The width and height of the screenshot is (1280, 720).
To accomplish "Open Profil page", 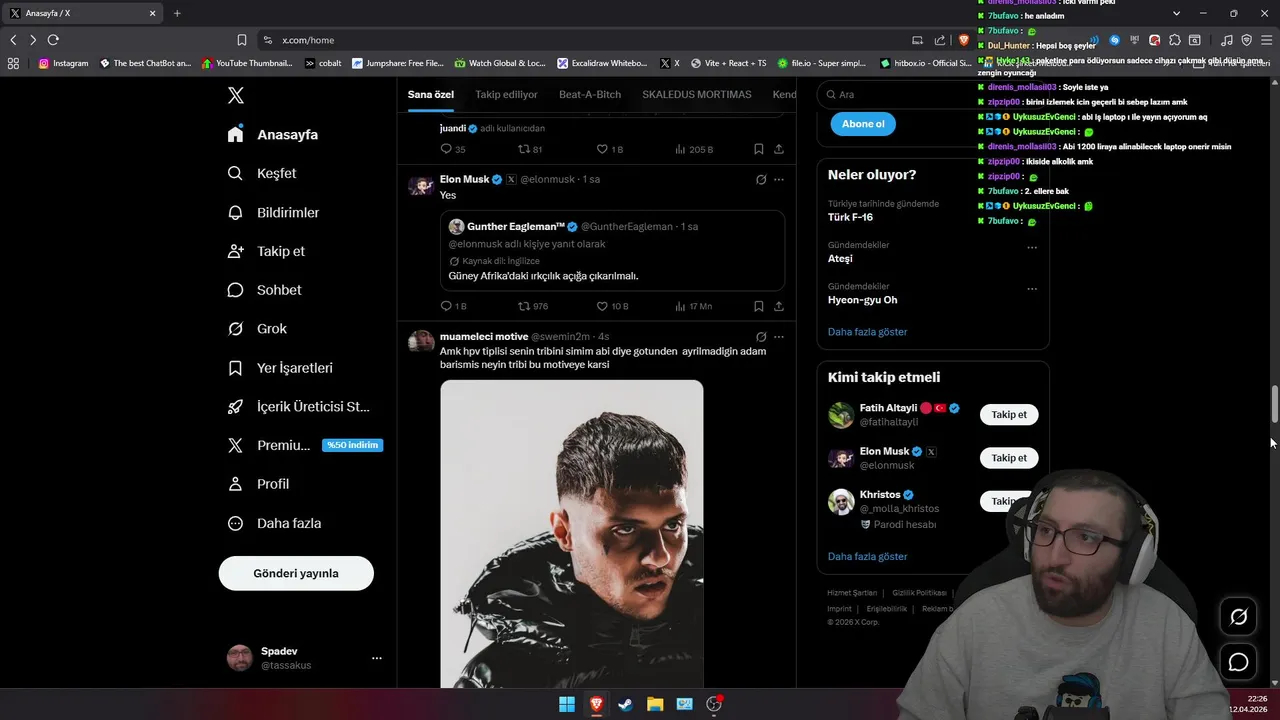I will 258,484.
